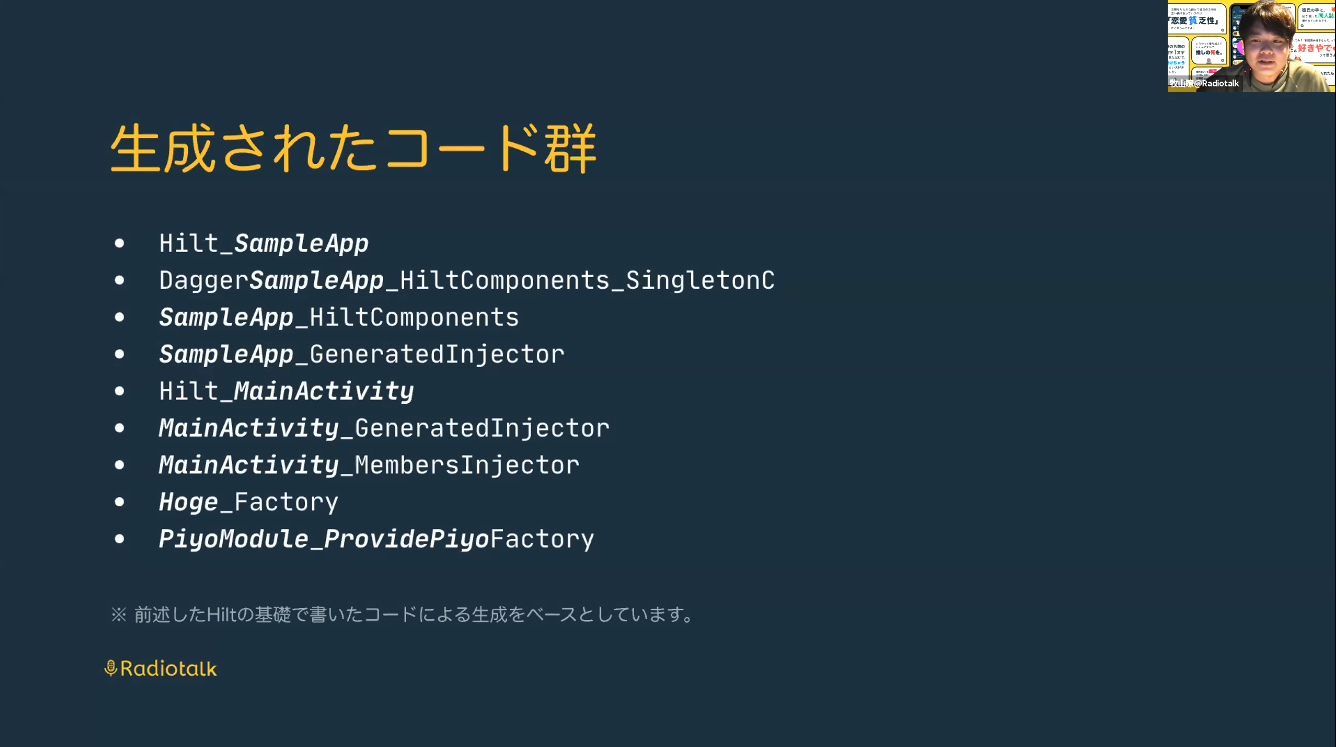Screen dimensions: 1336x747
Task: Click the footnote text starting with ※
Action: click(x=402, y=614)
